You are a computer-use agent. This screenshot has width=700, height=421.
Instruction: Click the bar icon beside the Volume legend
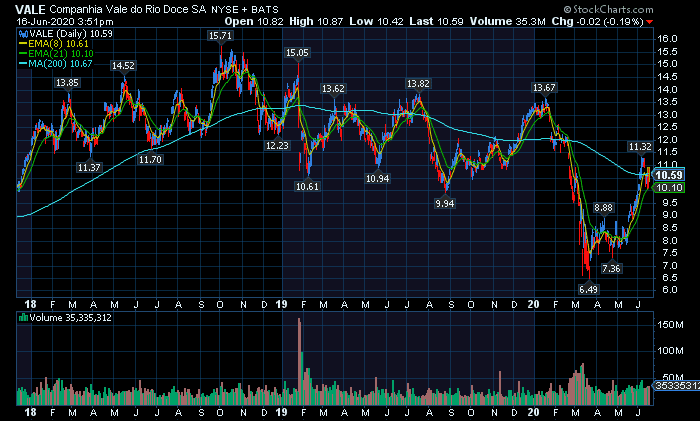point(23,318)
